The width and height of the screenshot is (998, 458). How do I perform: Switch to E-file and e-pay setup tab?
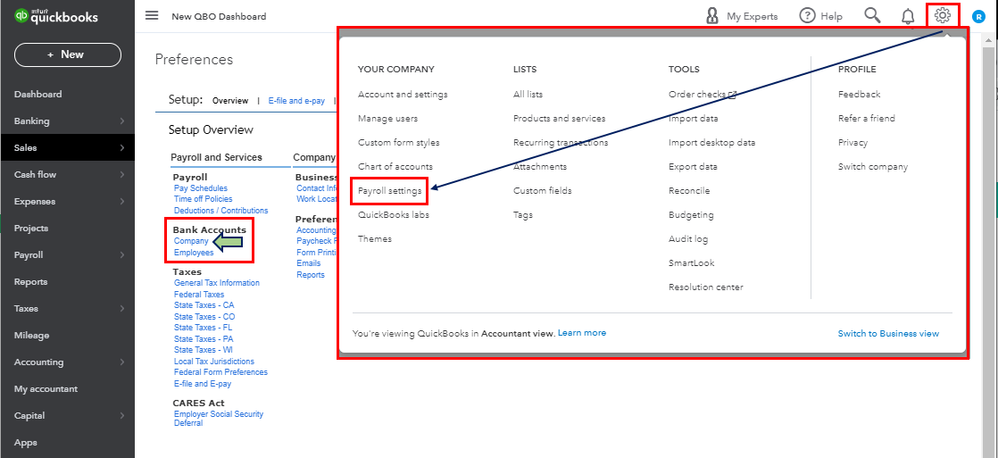(x=297, y=101)
